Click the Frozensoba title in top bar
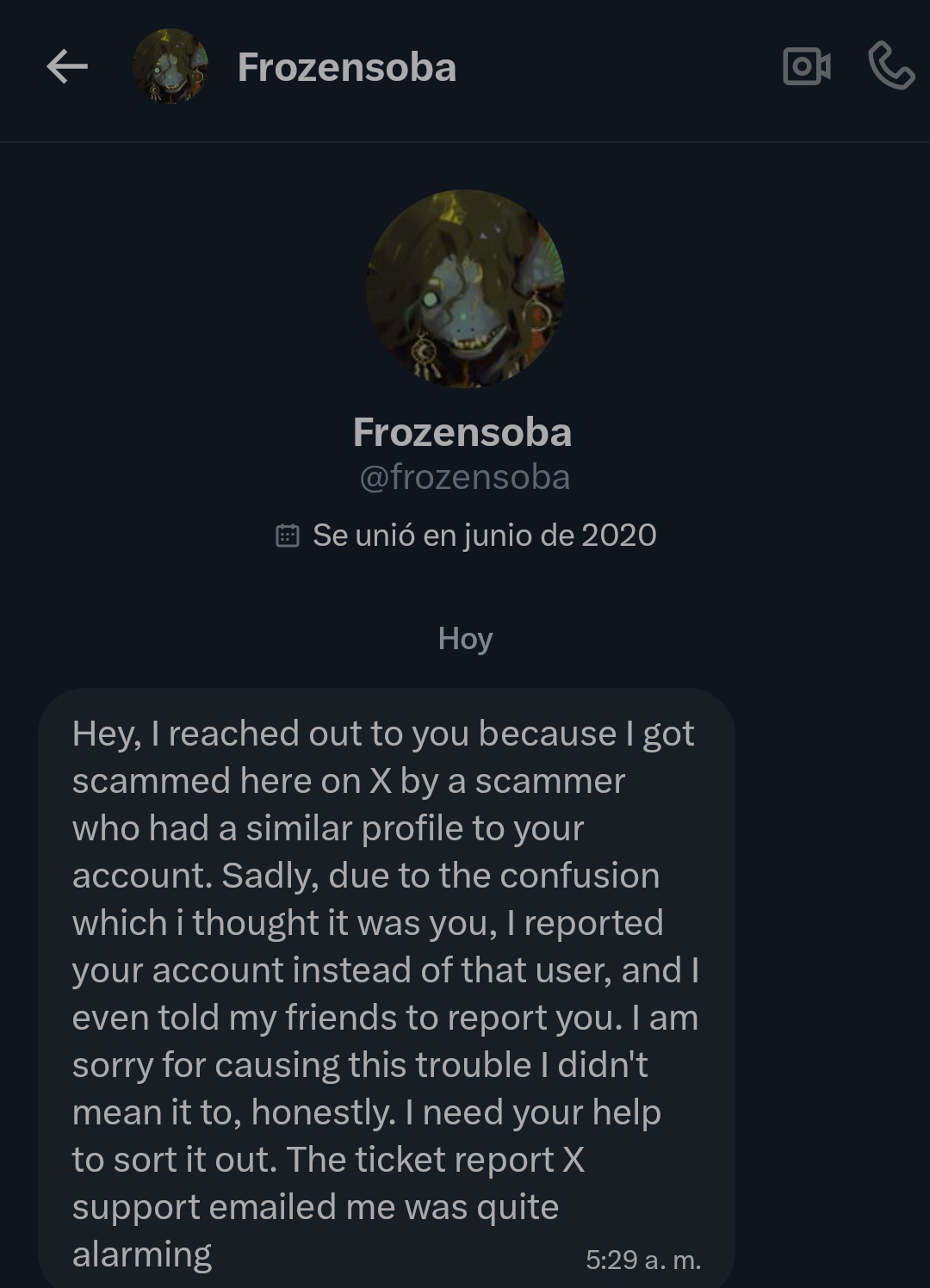Image resolution: width=930 pixels, height=1288 pixels. [346, 67]
